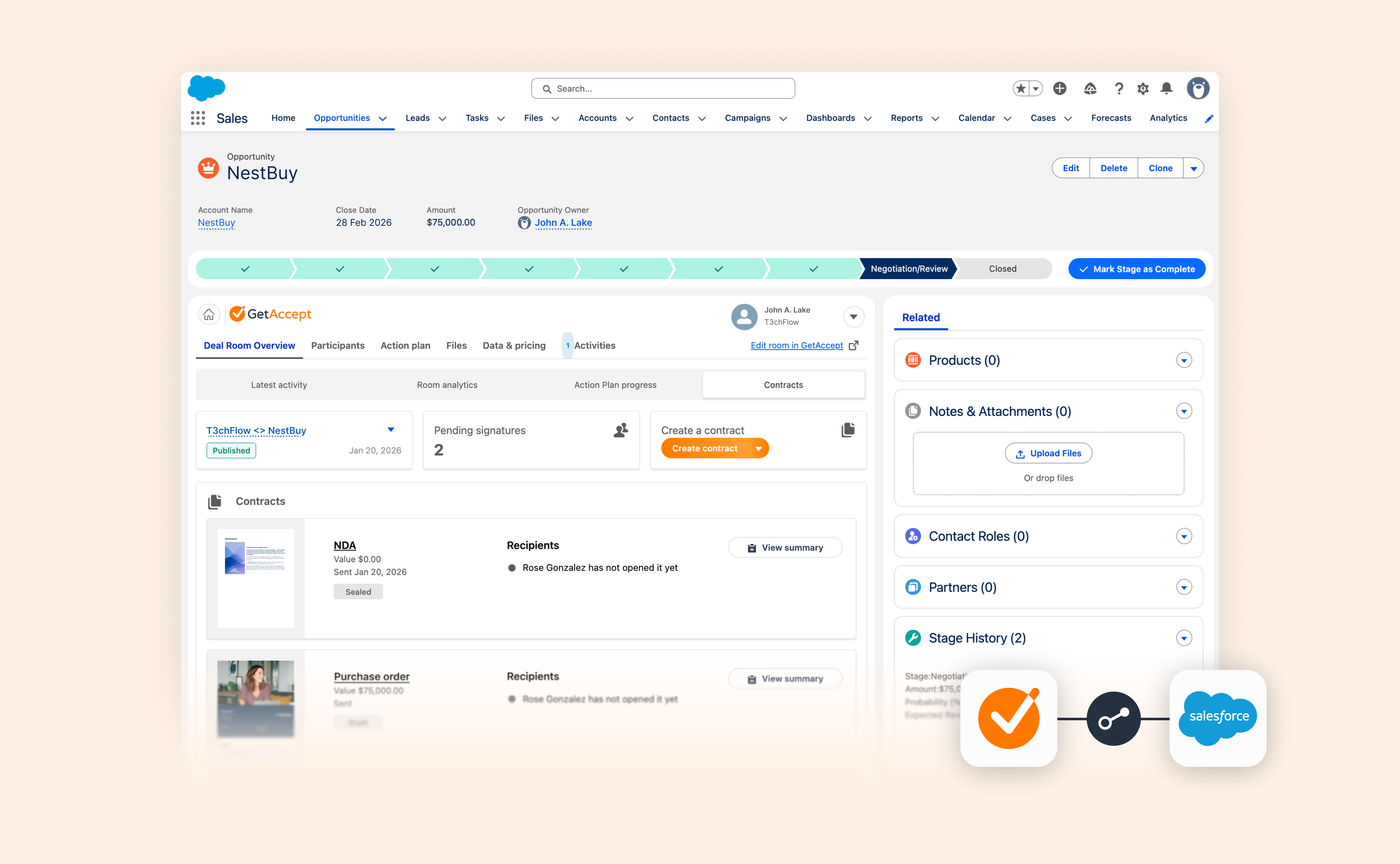Click the edit page pencil icon

point(1209,118)
